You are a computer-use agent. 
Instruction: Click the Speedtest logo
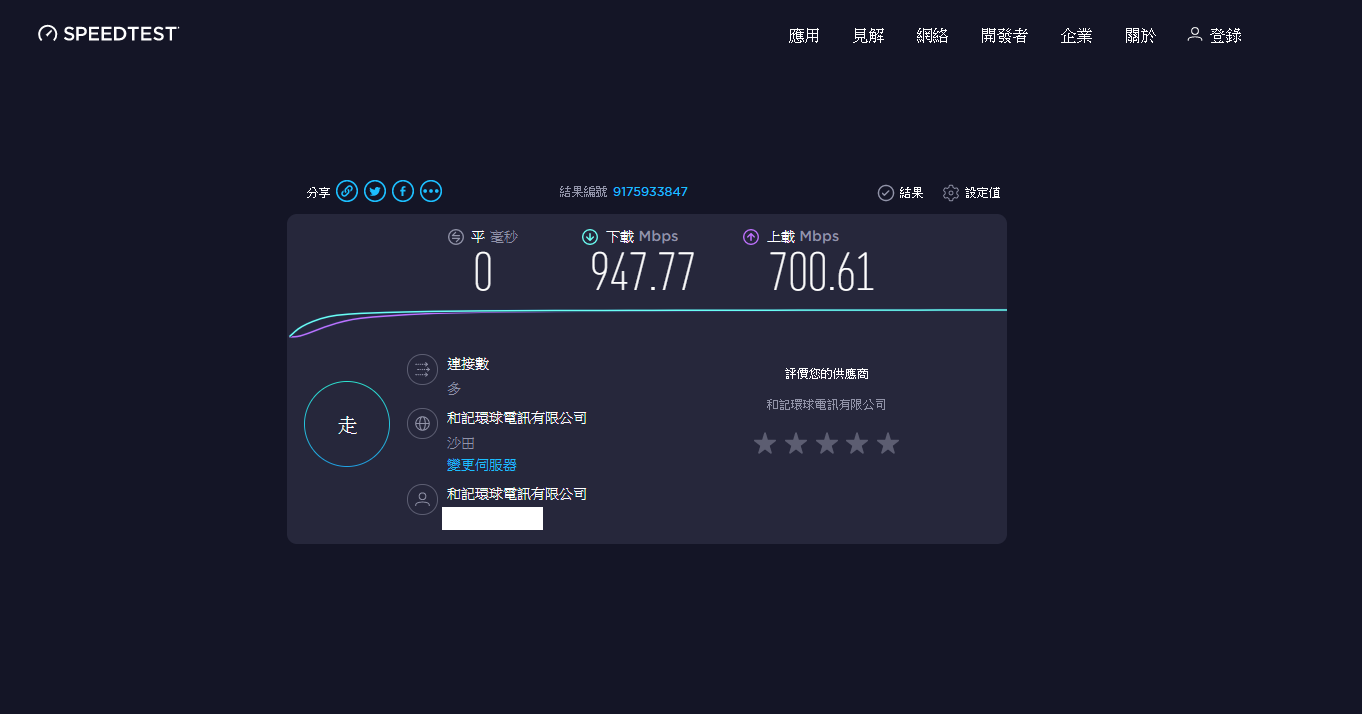108,34
